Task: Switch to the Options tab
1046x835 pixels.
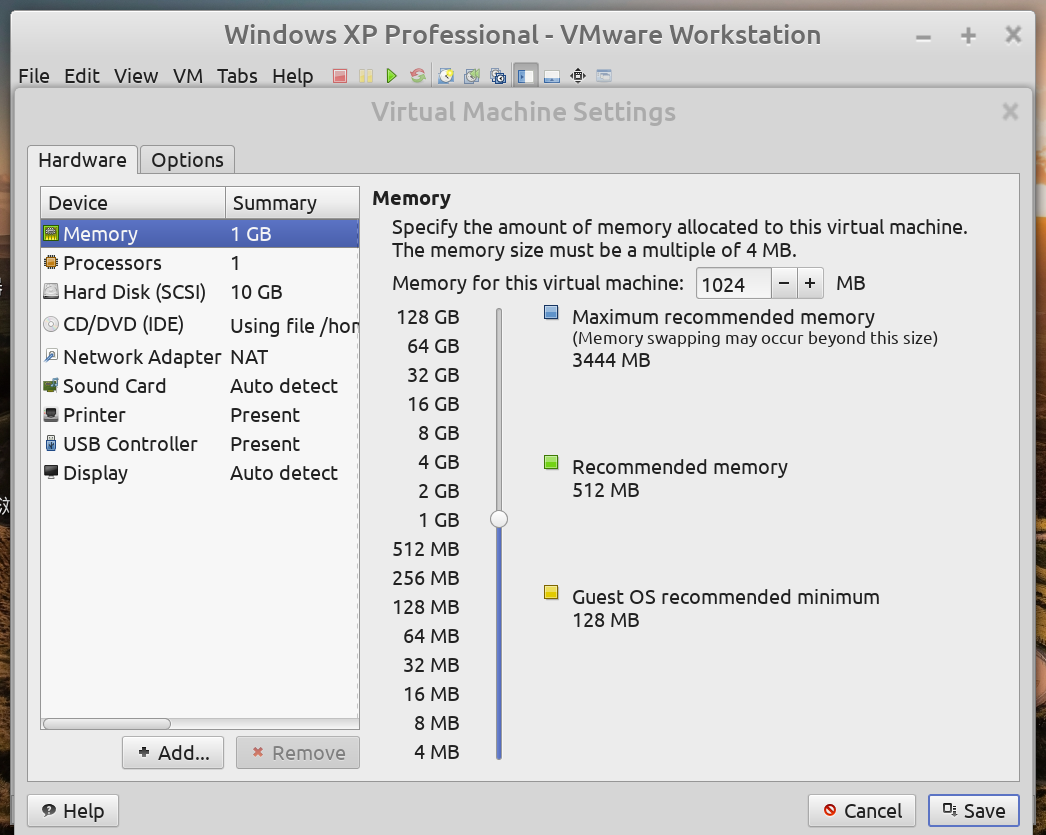Action: (x=187, y=160)
